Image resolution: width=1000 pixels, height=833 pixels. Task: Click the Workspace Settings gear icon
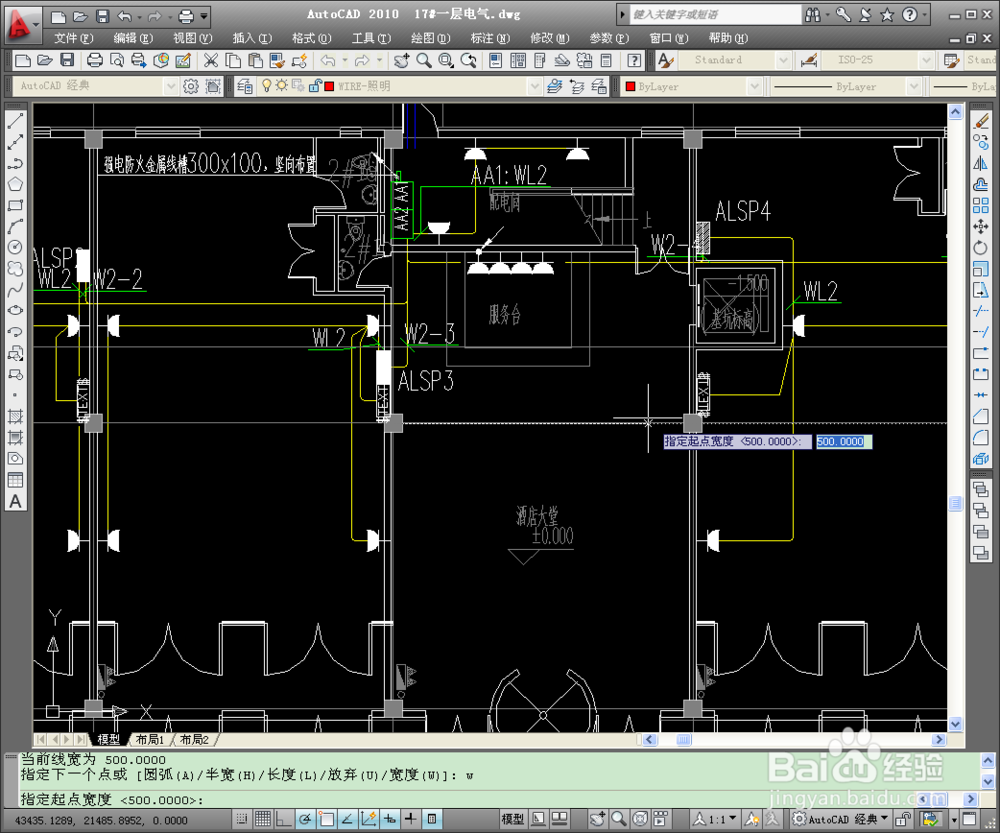[x=191, y=86]
